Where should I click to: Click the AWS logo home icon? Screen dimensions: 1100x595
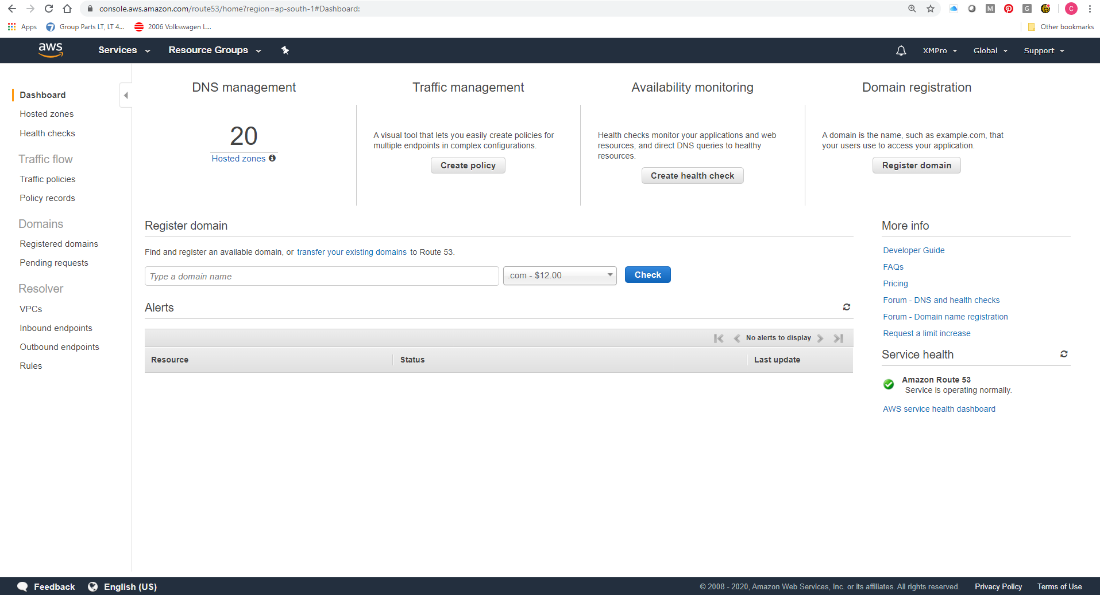pos(51,50)
